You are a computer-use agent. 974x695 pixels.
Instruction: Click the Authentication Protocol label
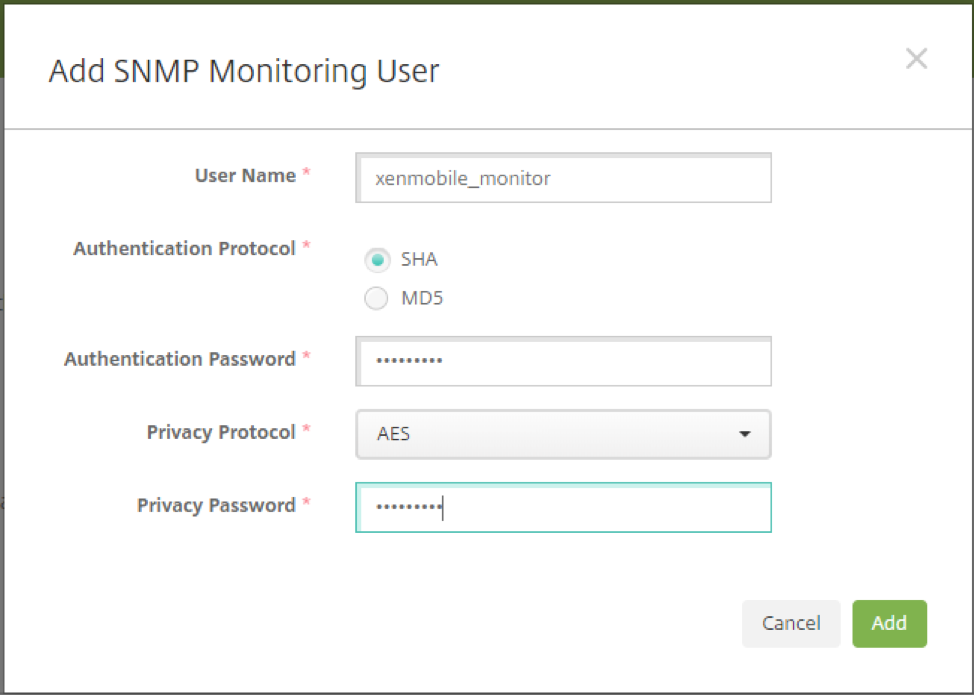click(184, 249)
